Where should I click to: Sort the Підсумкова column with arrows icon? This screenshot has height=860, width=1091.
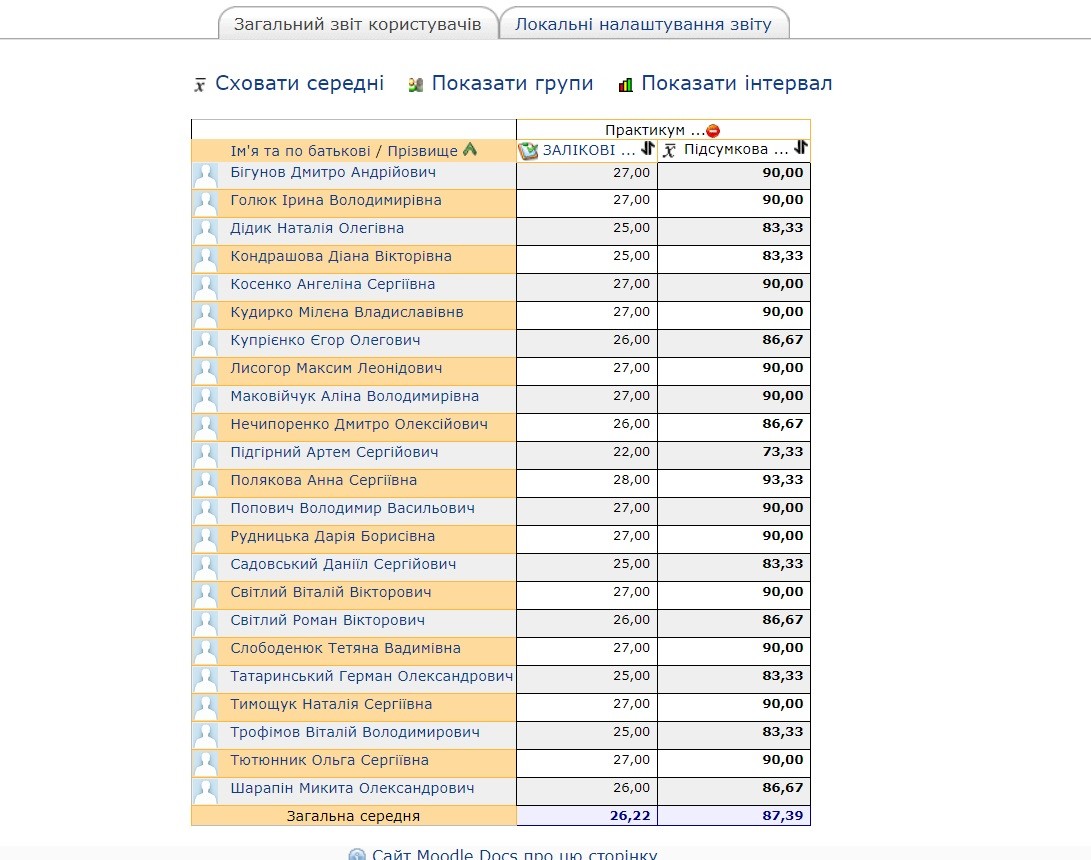click(x=801, y=148)
